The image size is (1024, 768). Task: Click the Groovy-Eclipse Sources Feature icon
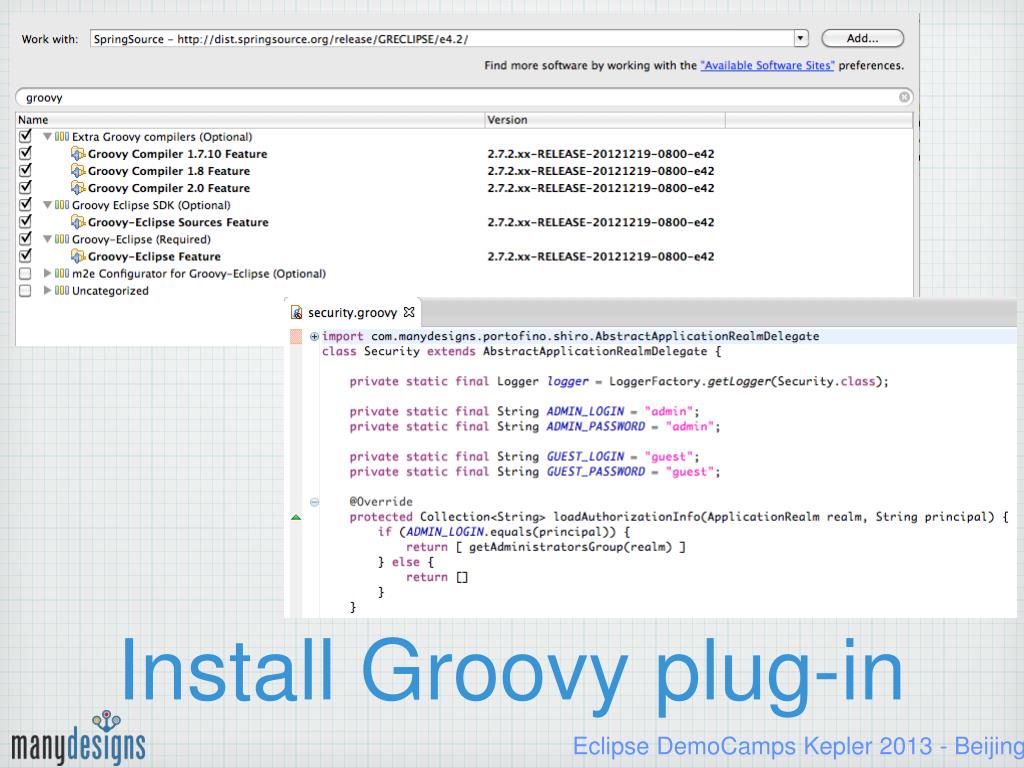tap(78, 222)
